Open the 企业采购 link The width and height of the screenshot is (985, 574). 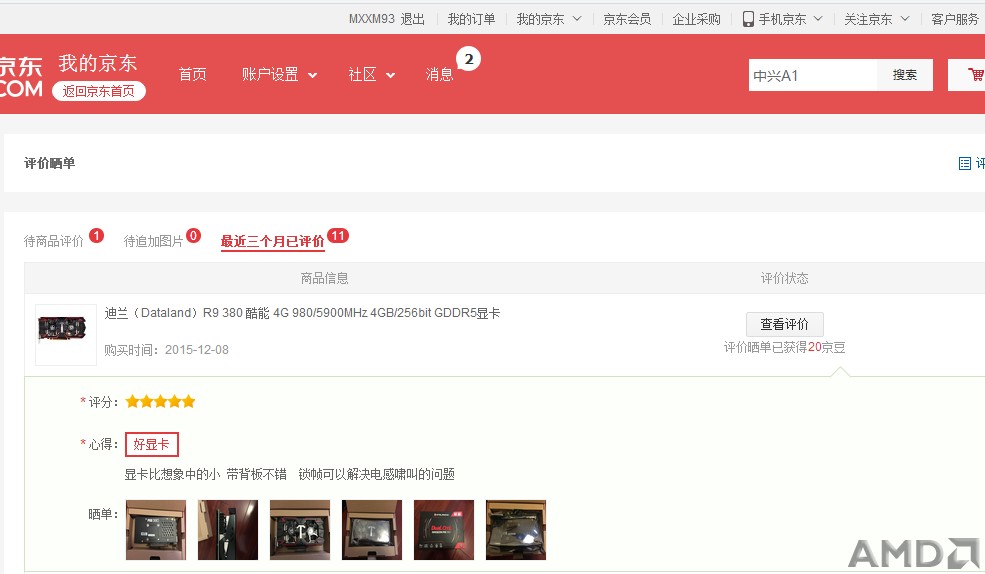point(696,19)
